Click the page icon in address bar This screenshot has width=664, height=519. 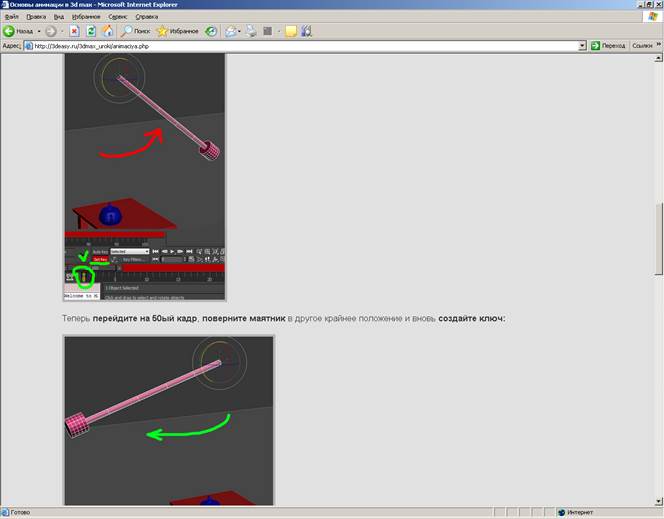click(x=29, y=46)
